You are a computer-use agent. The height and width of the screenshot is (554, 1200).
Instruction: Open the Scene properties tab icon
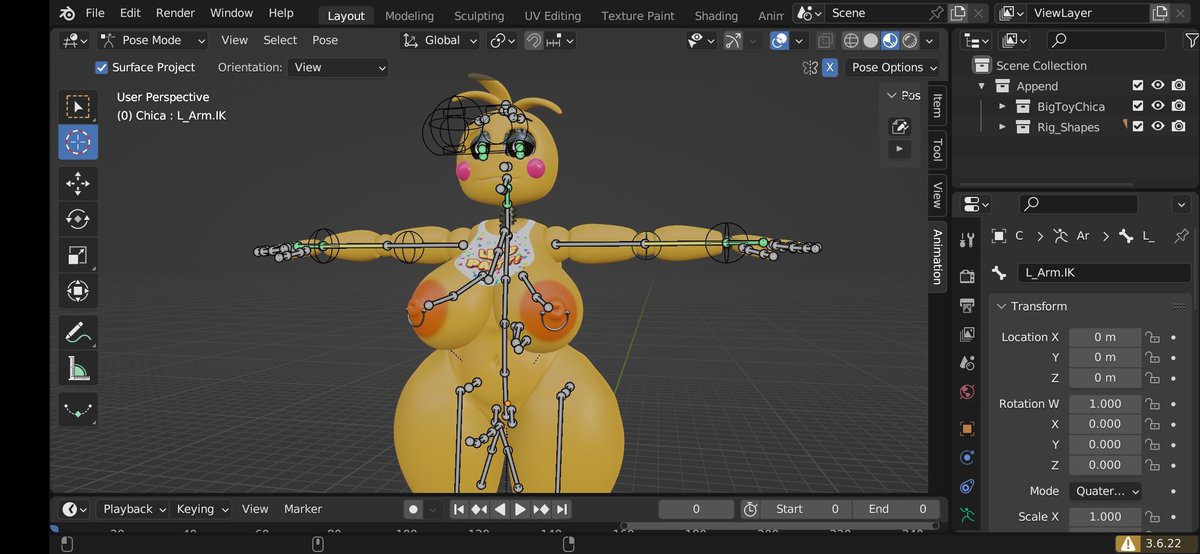(966, 363)
